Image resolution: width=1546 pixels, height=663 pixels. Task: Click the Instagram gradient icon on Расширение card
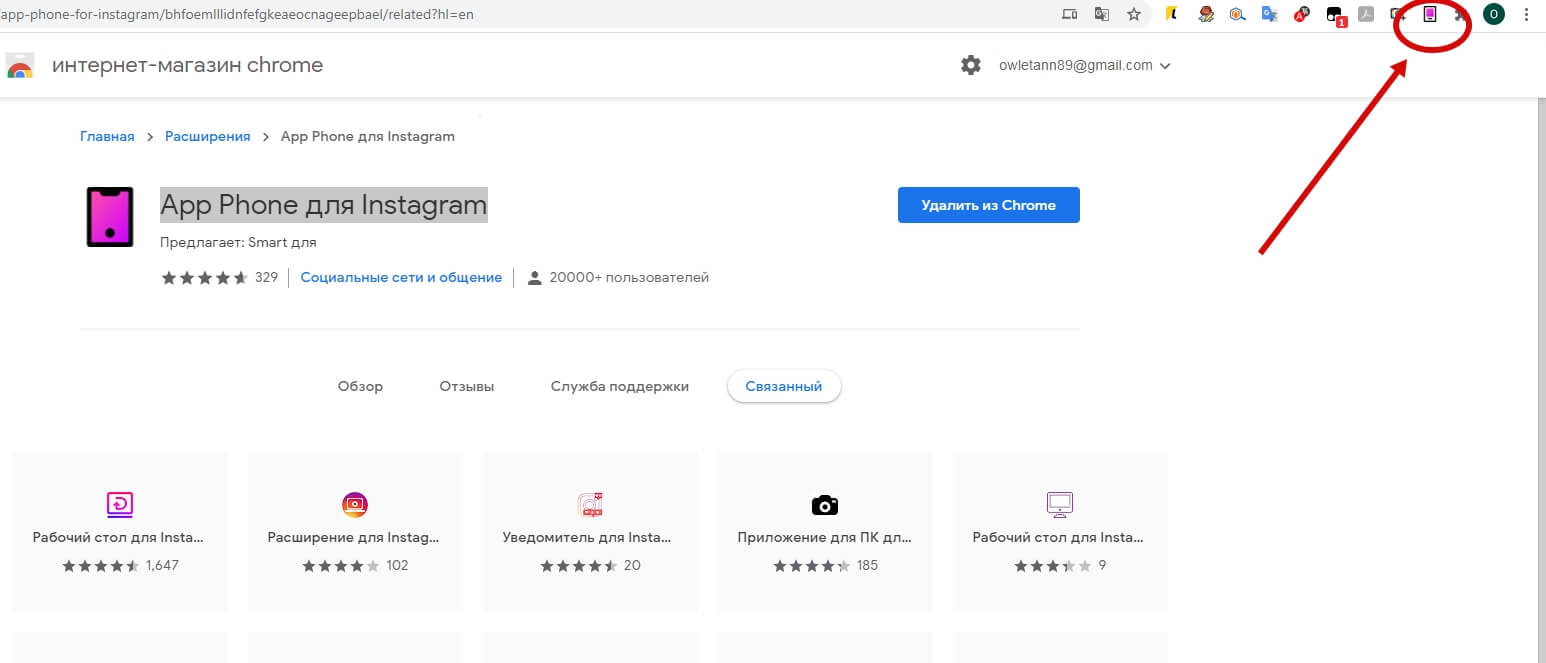point(355,504)
